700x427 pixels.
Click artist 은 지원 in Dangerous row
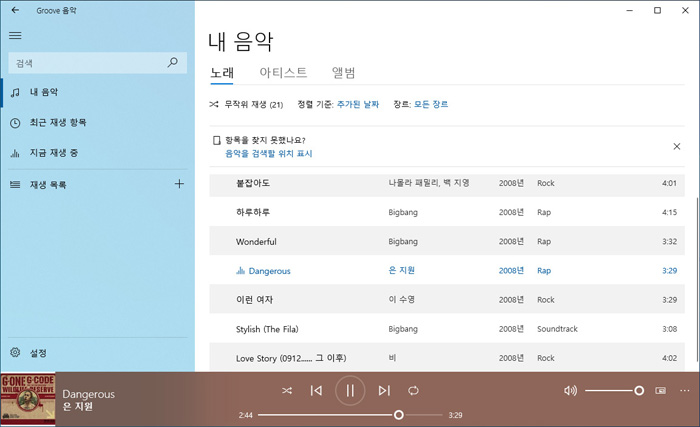pos(401,270)
